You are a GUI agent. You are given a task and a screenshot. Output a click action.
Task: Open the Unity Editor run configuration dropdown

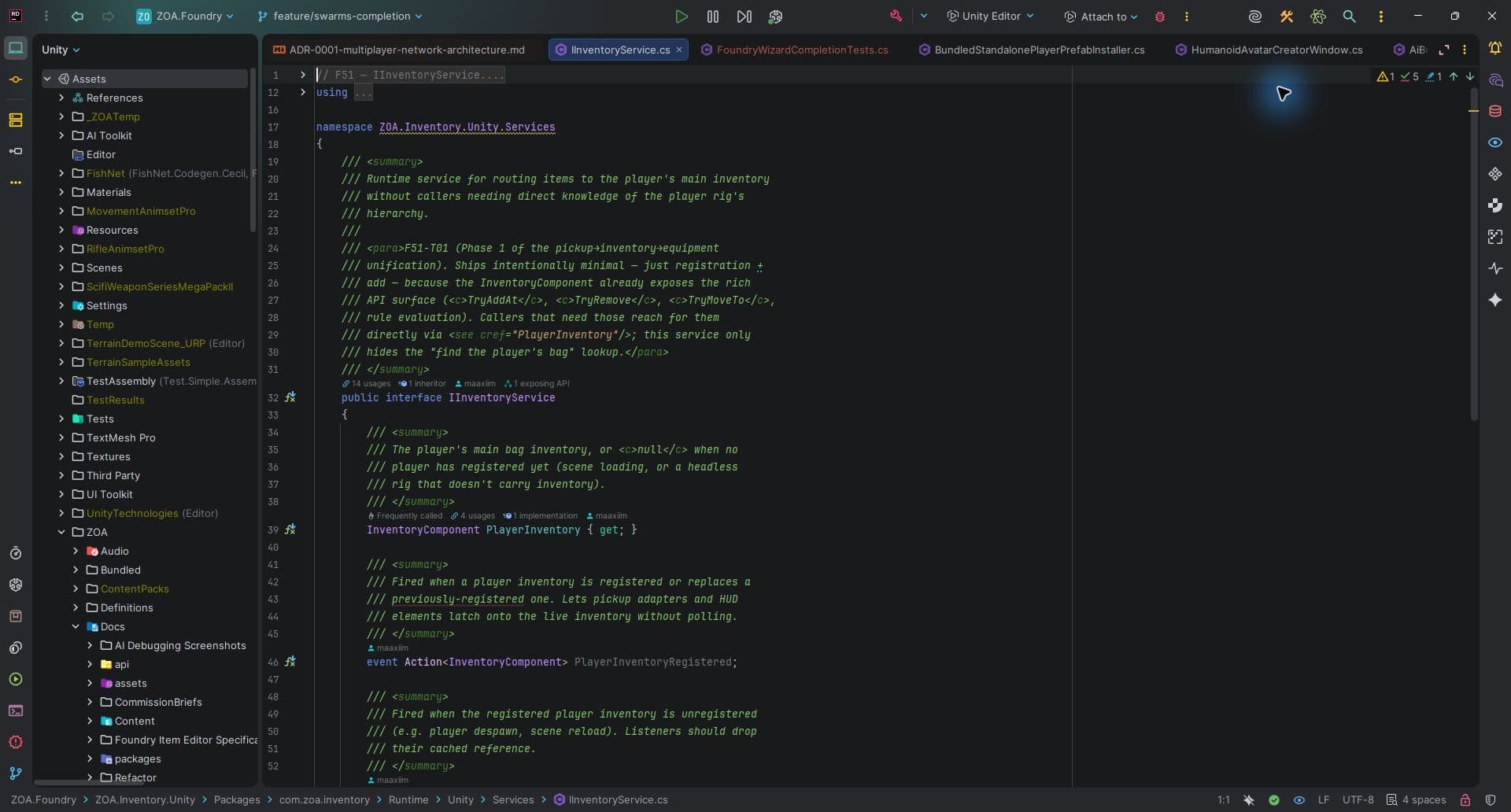click(x=990, y=16)
